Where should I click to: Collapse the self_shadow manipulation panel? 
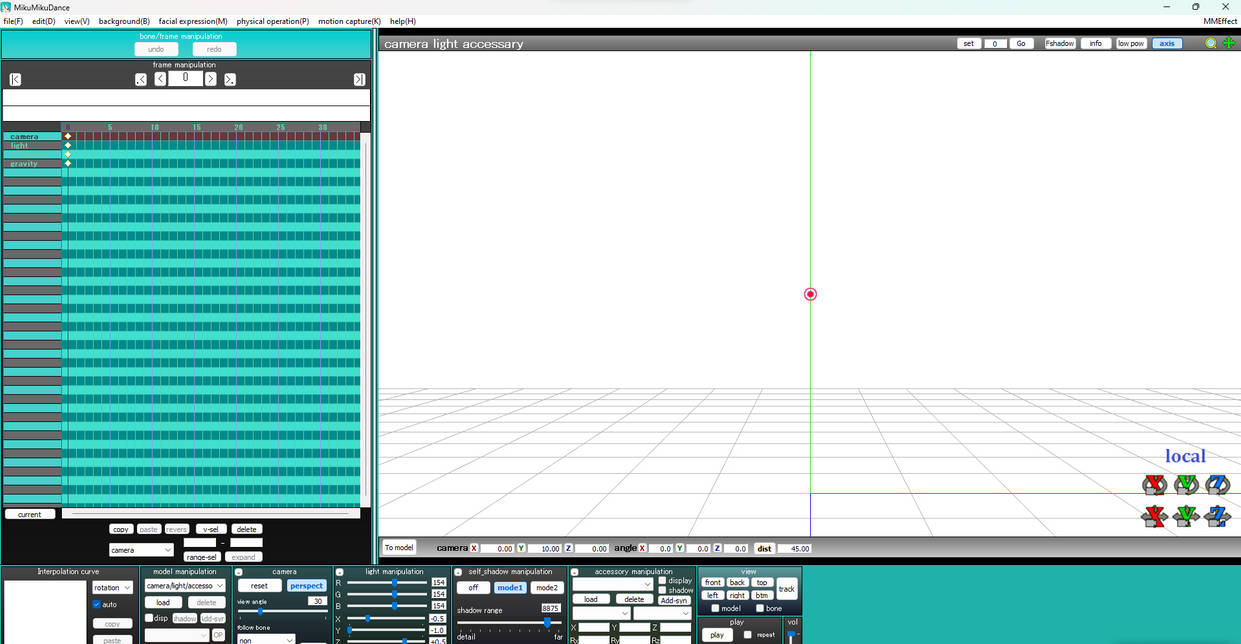(458, 572)
